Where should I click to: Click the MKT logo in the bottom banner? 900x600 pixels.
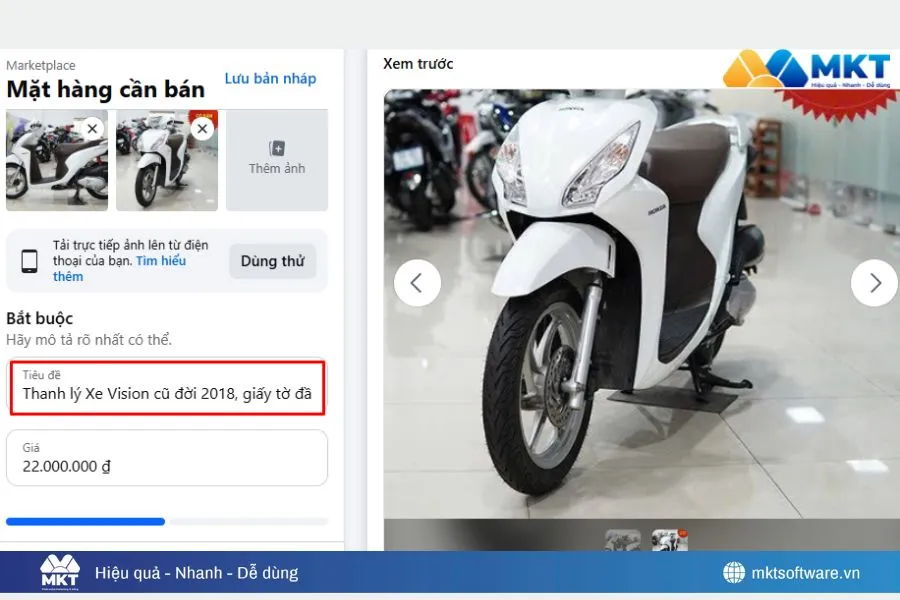tap(58, 572)
